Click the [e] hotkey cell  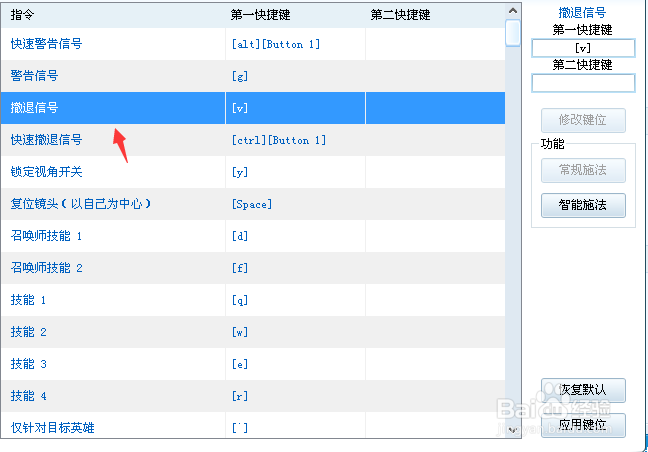pyautogui.click(x=295, y=364)
